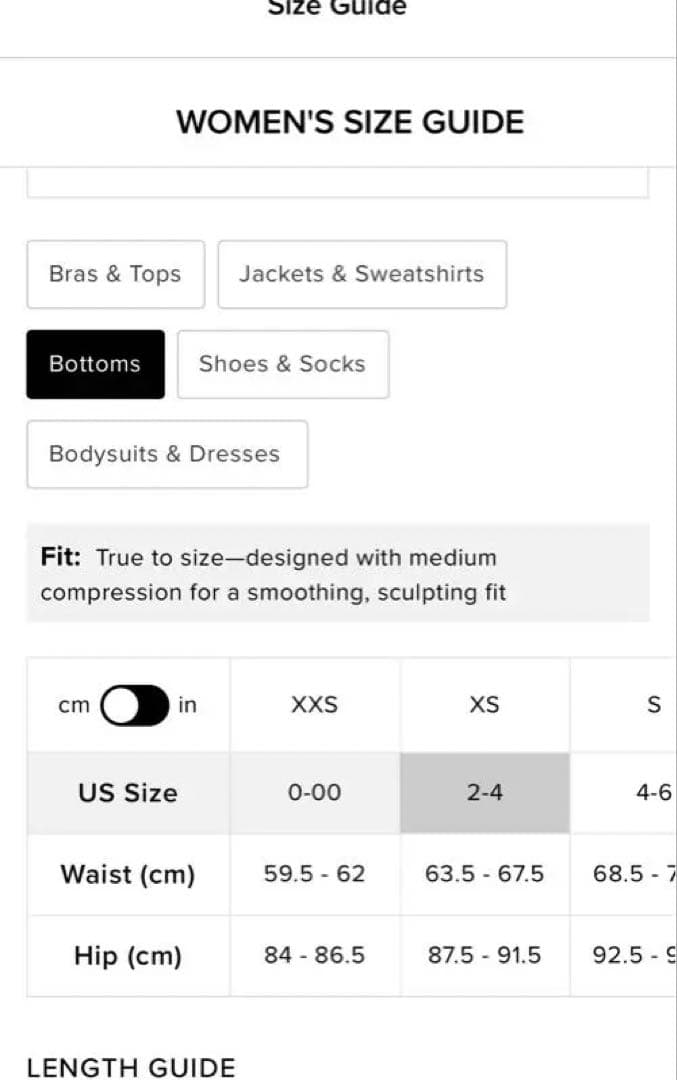Click the "cm" unit label
Screen dimensions: 677x1080
coord(74,706)
